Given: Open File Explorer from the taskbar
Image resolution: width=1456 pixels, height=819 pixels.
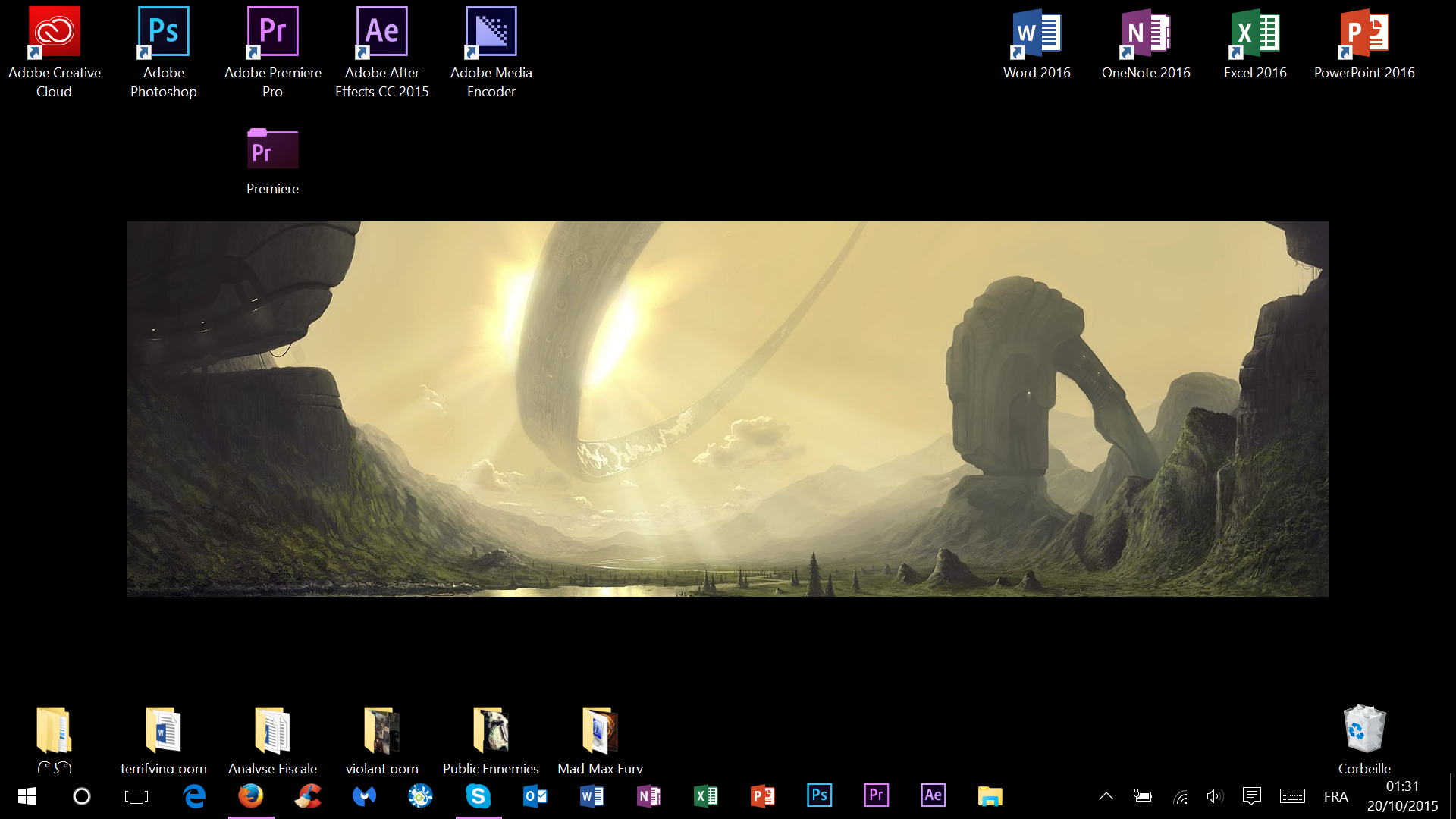Looking at the screenshot, I should (x=990, y=796).
